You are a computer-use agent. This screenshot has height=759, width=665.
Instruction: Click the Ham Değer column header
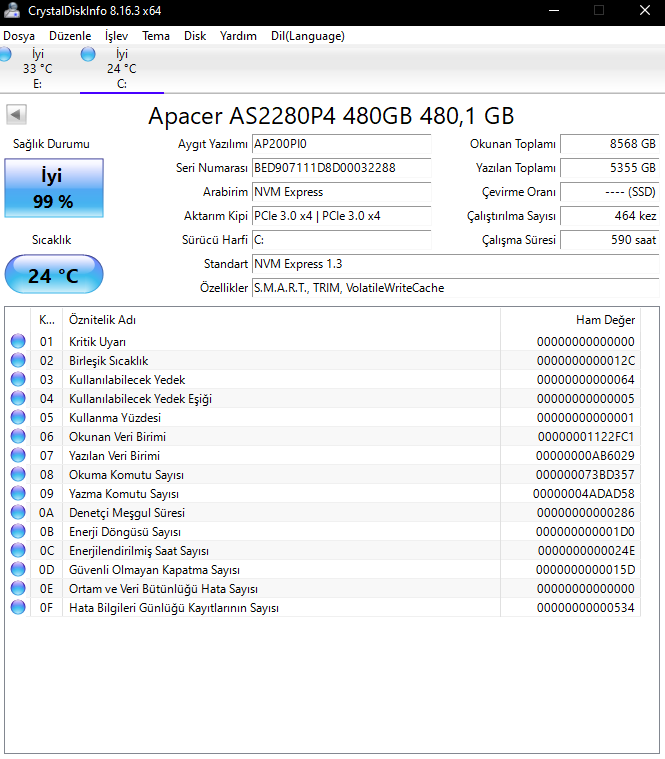(571, 320)
